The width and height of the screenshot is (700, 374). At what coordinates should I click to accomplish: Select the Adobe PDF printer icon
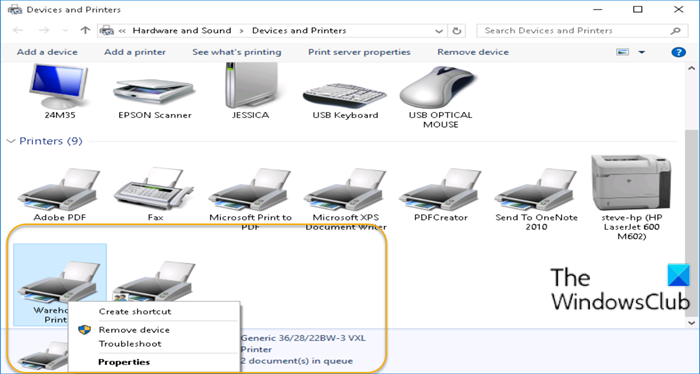(59, 189)
